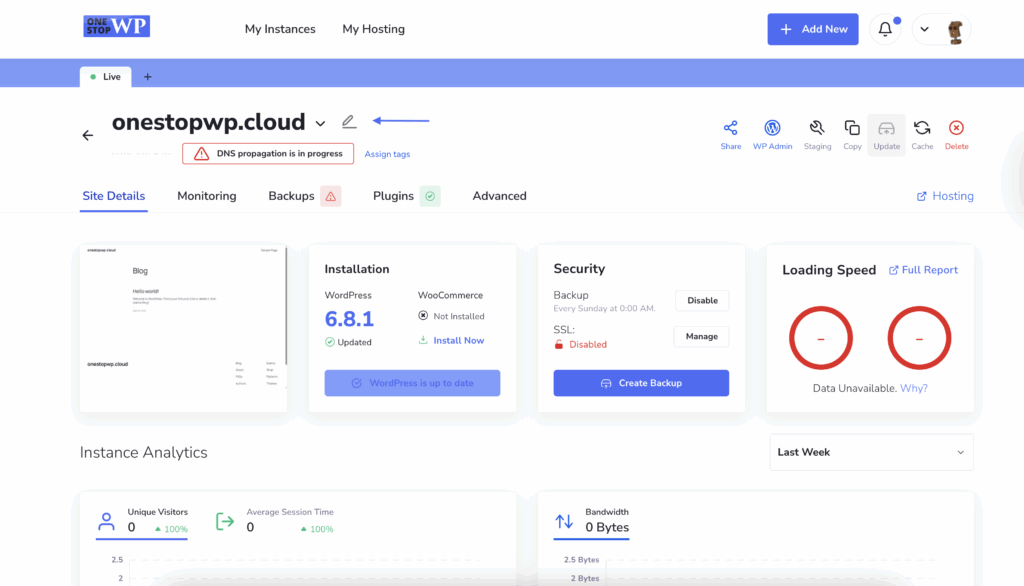Click the WordPress version 6.8.1

tap(349, 319)
